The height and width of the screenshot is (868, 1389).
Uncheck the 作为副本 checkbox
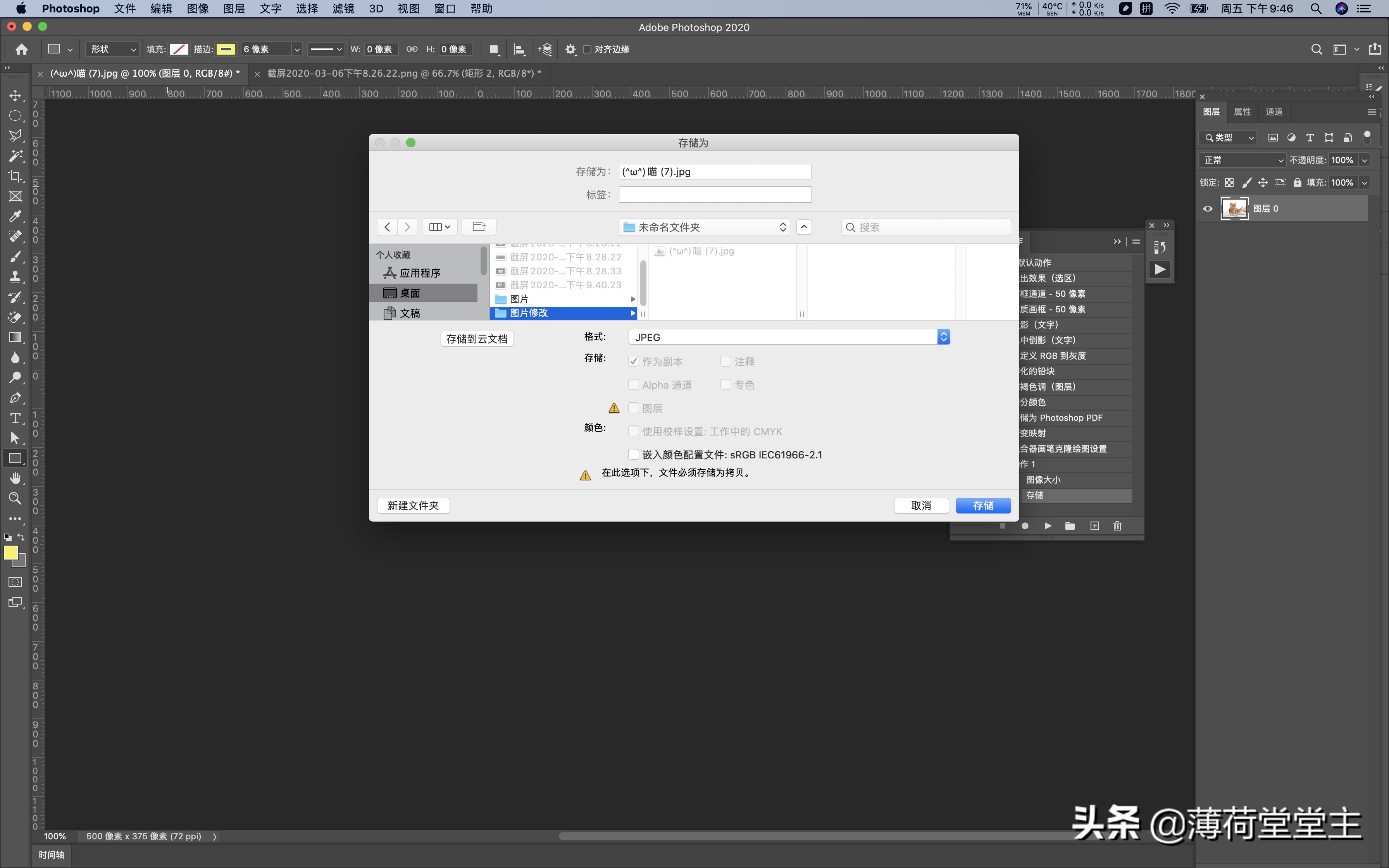[633, 361]
